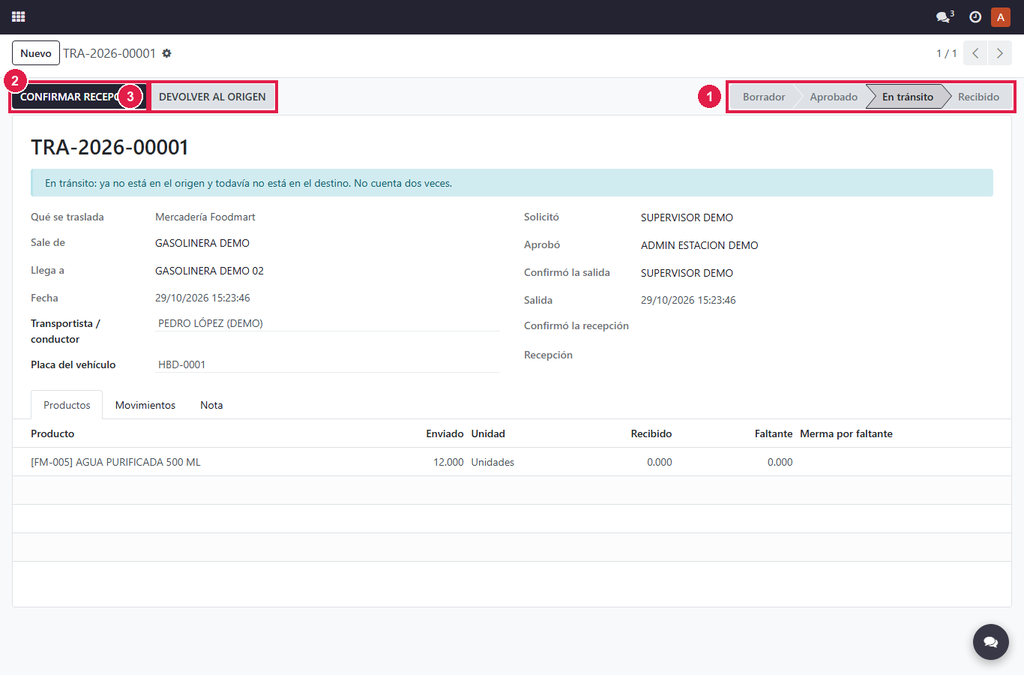Edit the Transportista / conductor field
The width and height of the screenshot is (1024, 675).
[327, 323]
